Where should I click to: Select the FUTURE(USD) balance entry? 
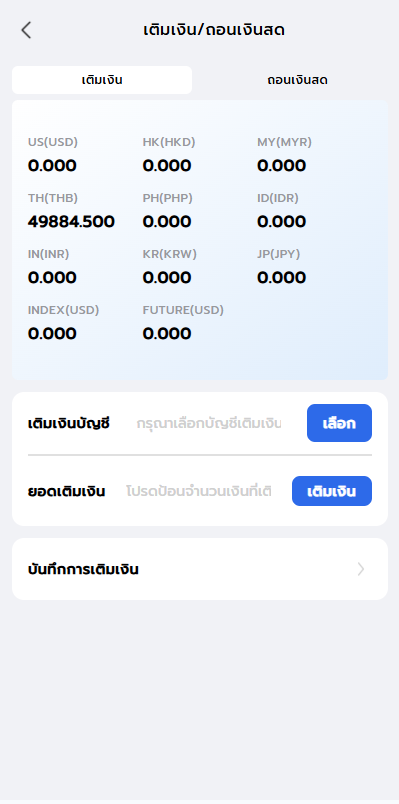click(183, 323)
